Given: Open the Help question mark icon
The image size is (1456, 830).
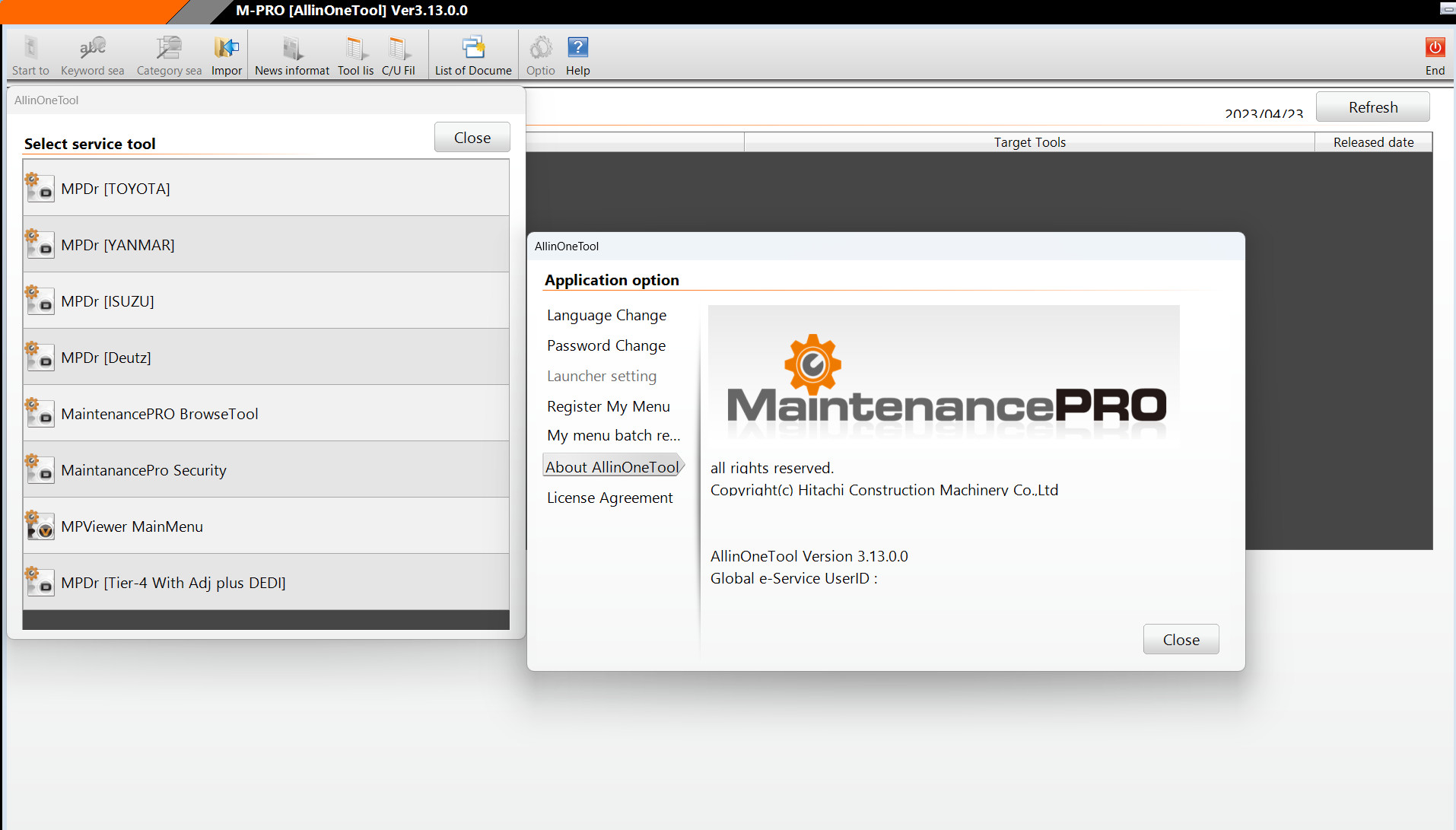Looking at the screenshot, I should point(578,47).
